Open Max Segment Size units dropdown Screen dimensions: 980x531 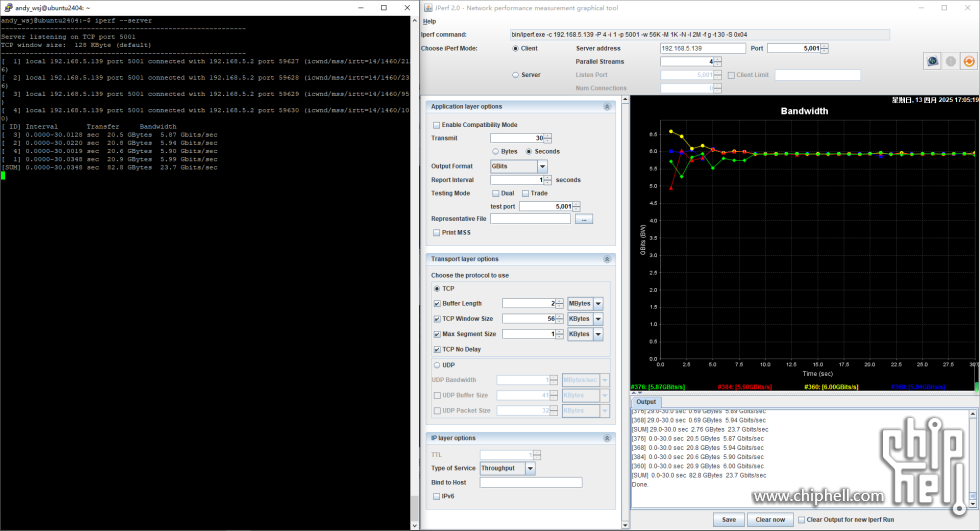coord(598,334)
